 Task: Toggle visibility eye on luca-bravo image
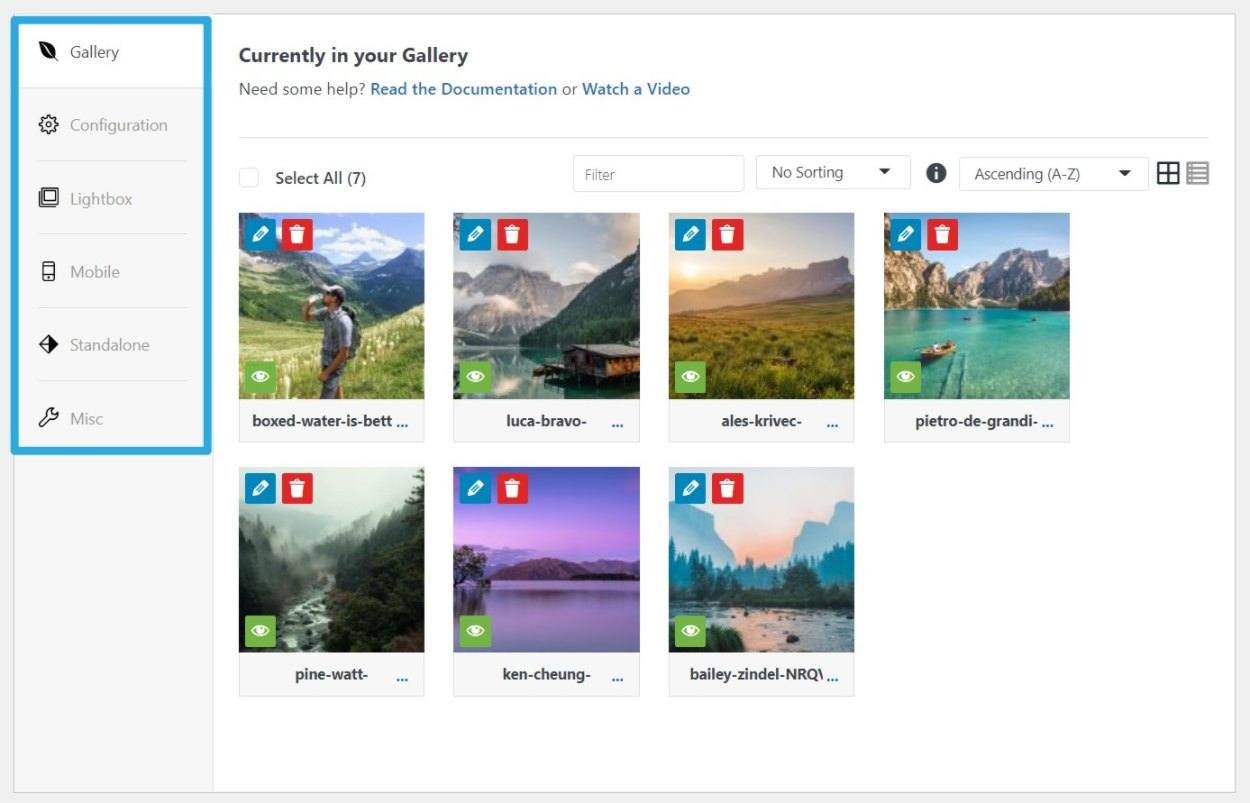(x=475, y=377)
